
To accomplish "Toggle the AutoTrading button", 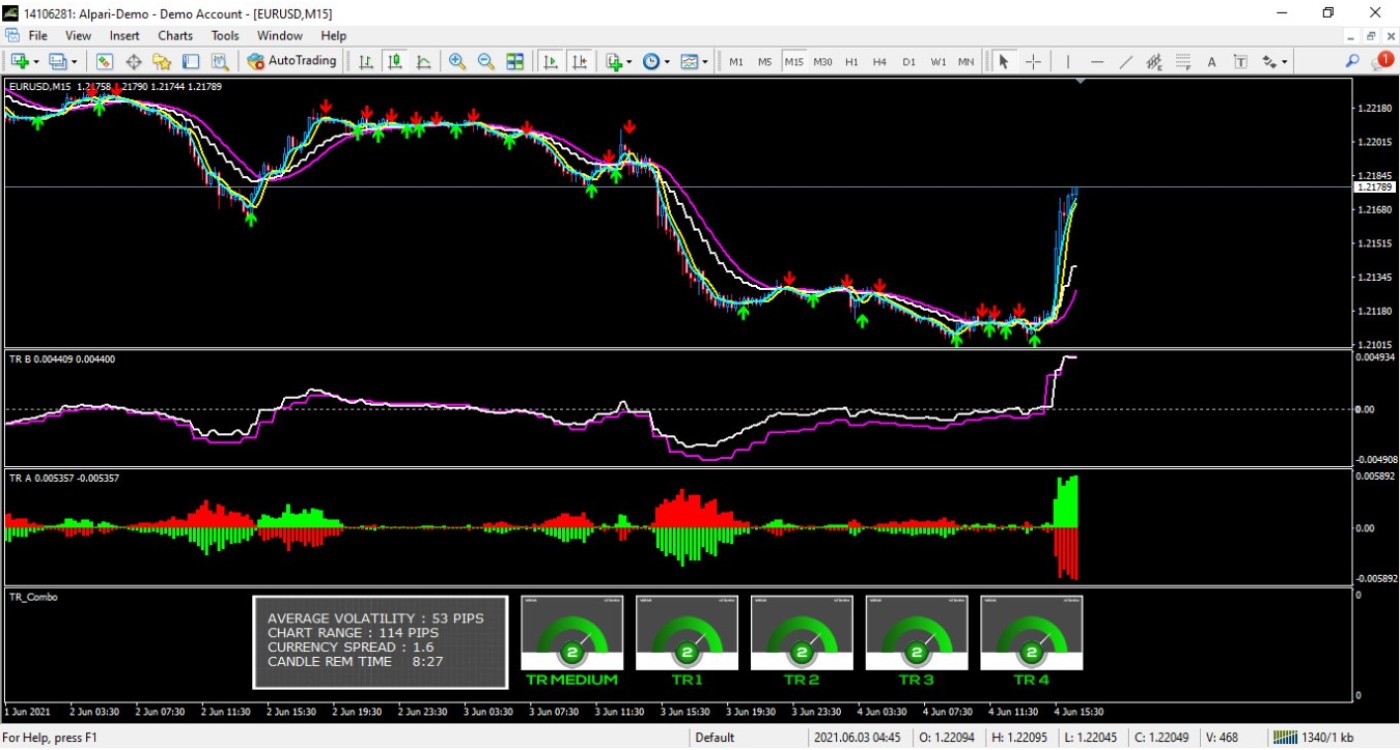I will pyautogui.click(x=292, y=61).
